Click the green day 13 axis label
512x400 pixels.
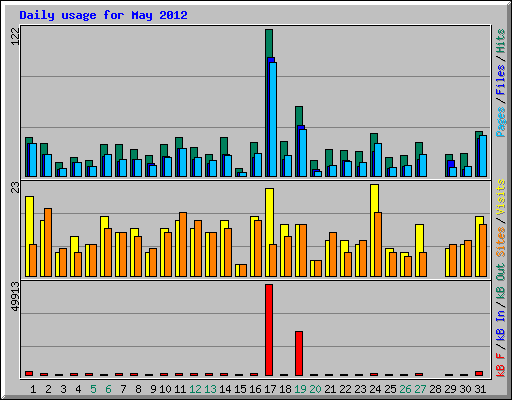click(x=210, y=389)
